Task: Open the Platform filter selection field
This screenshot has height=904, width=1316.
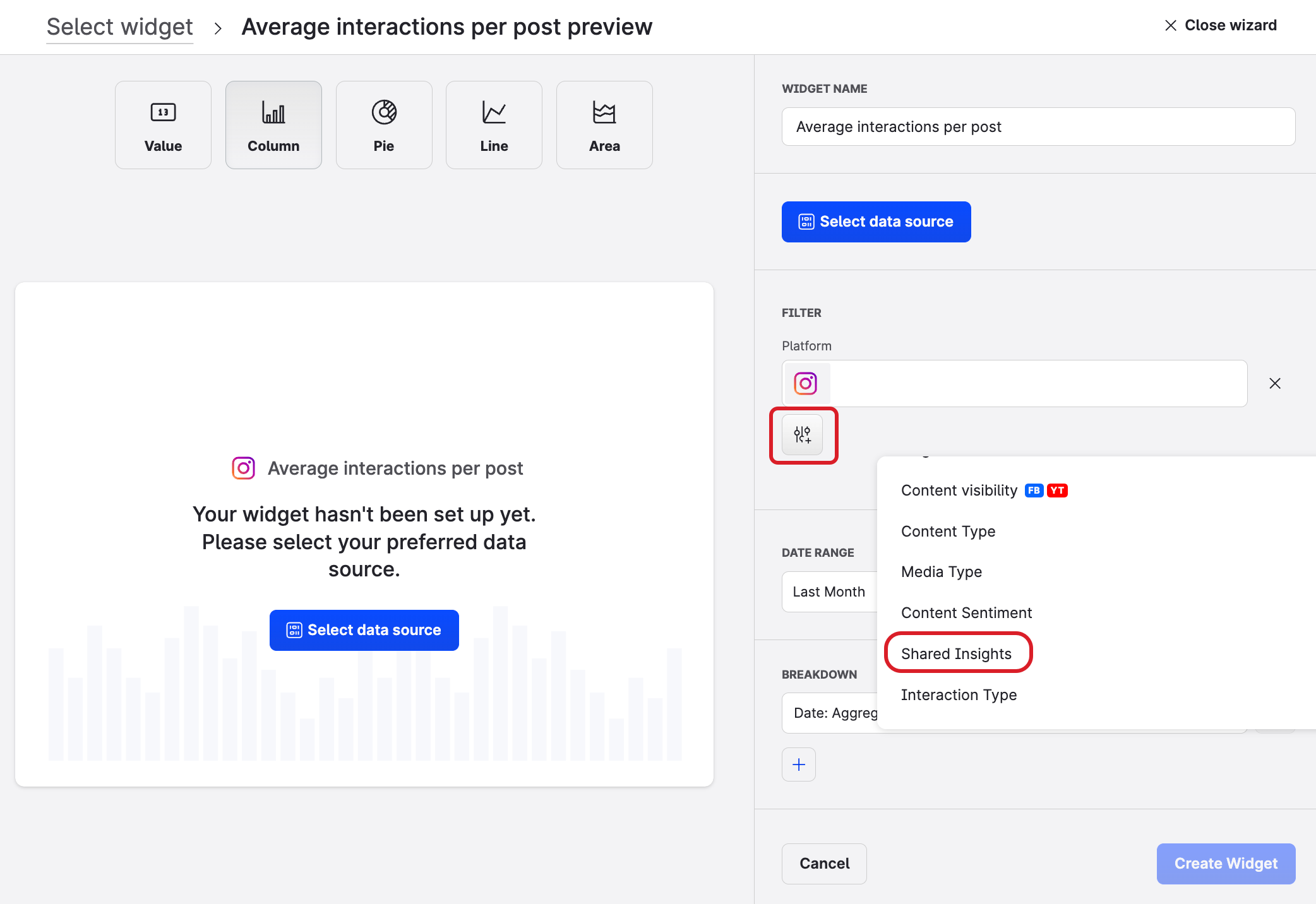Action: 1036,384
